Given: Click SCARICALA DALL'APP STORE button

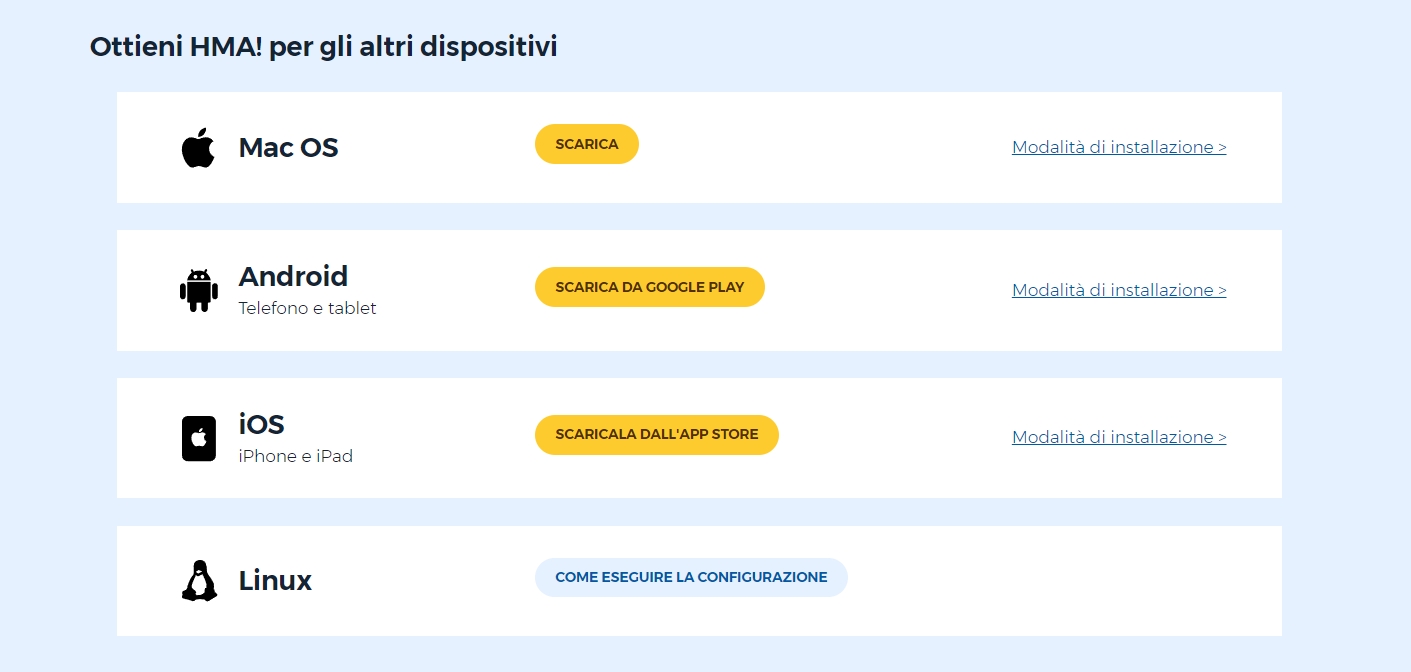Looking at the screenshot, I should tap(657, 435).
